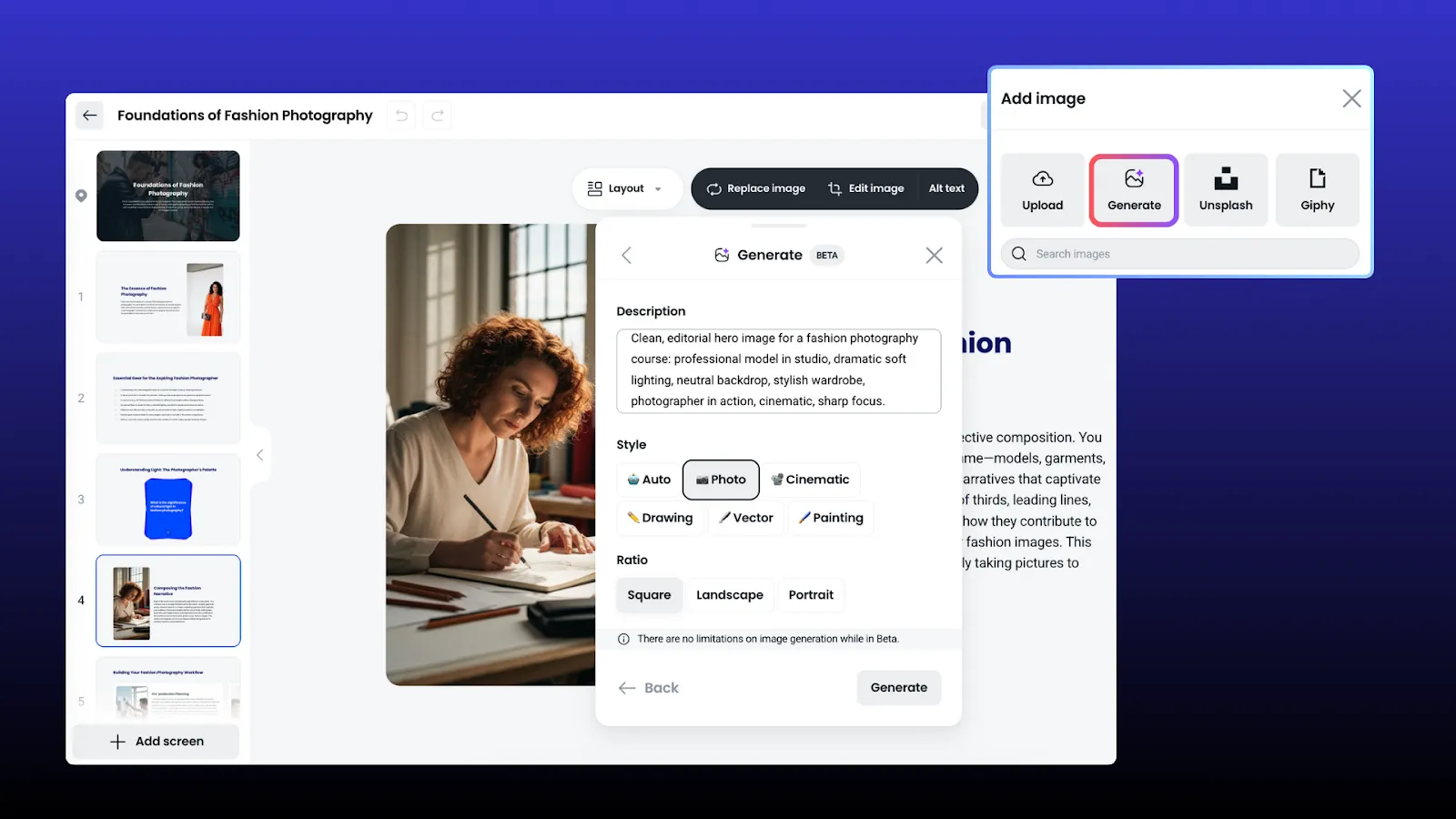Select the Photo style option

click(721, 480)
